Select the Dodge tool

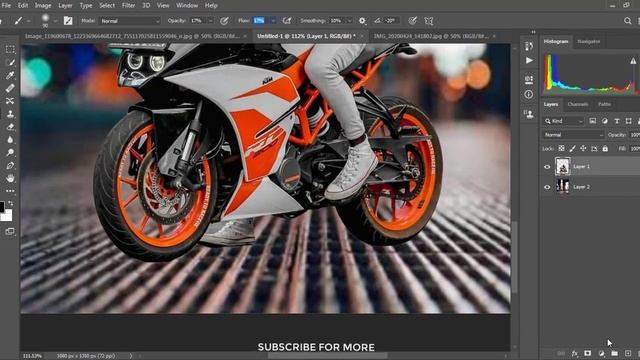click(x=10, y=152)
